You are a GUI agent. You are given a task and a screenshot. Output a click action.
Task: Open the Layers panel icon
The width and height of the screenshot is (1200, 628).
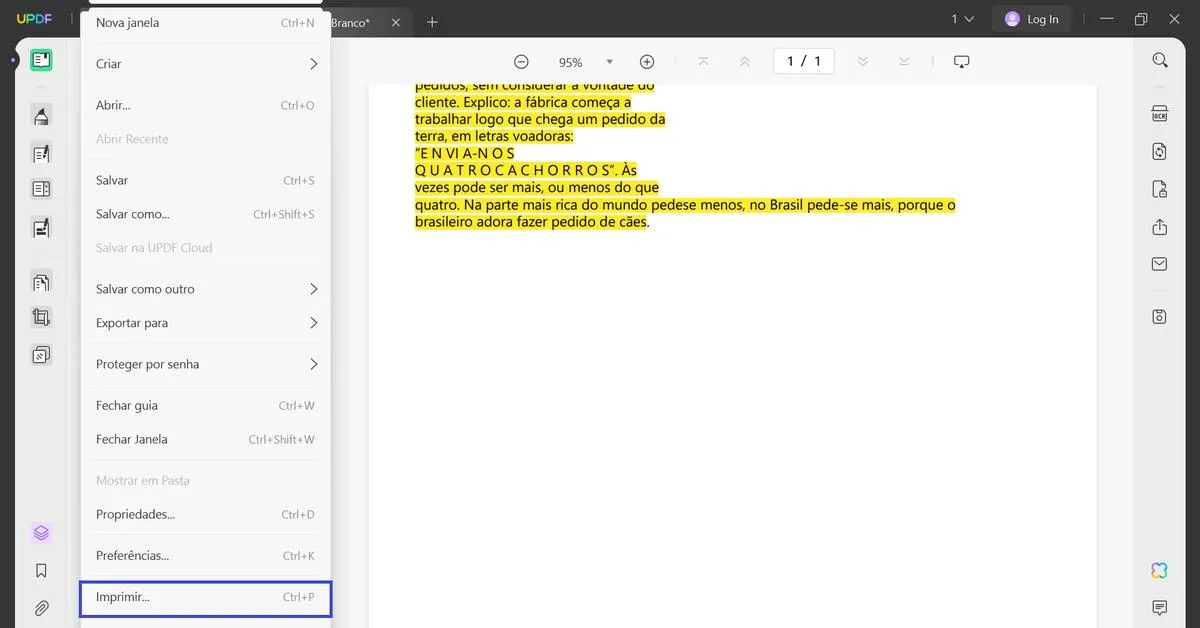(x=41, y=533)
